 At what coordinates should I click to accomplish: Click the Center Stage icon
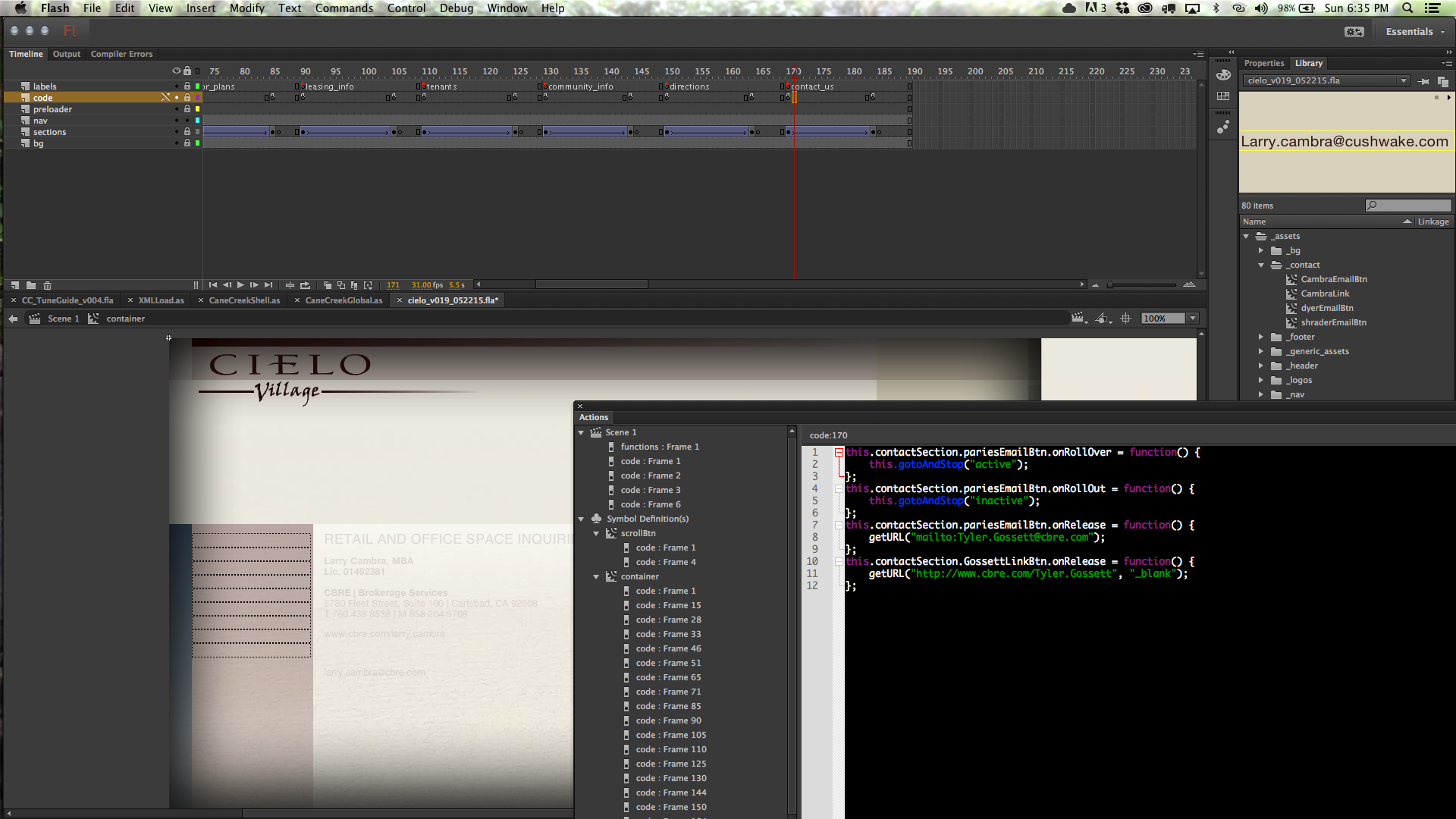click(1126, 318)
